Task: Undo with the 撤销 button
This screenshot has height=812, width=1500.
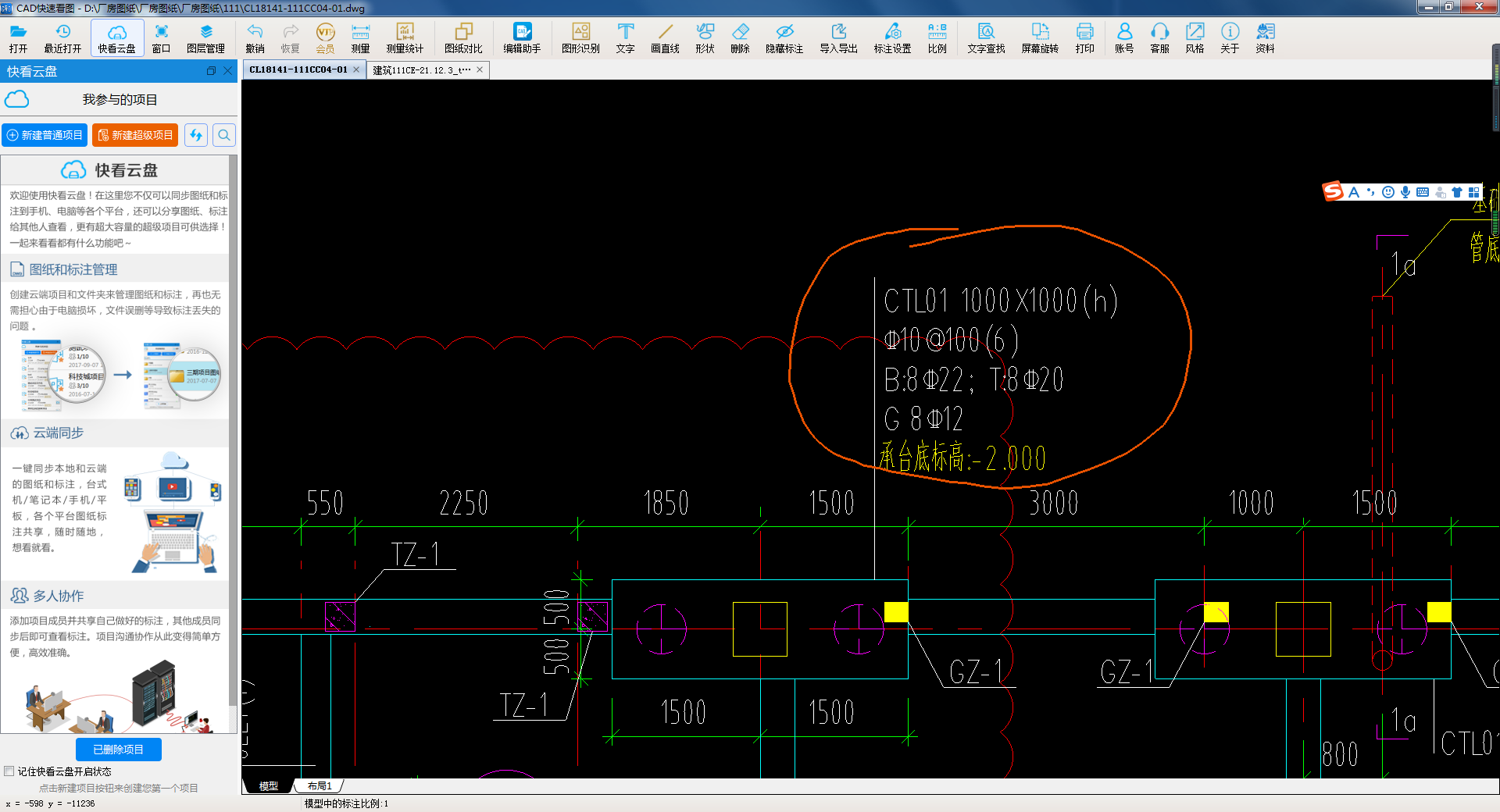Action: 255,37
